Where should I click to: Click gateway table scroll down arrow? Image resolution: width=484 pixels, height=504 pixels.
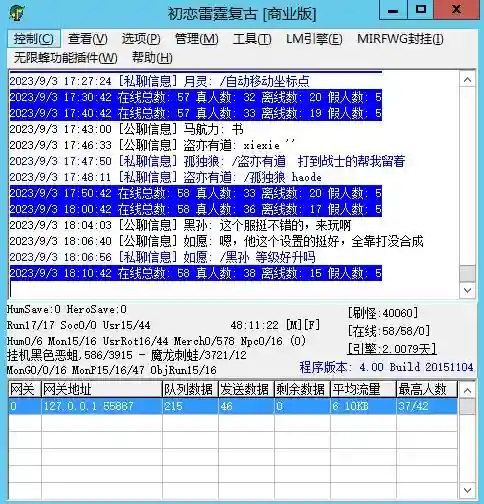point(467,491)
